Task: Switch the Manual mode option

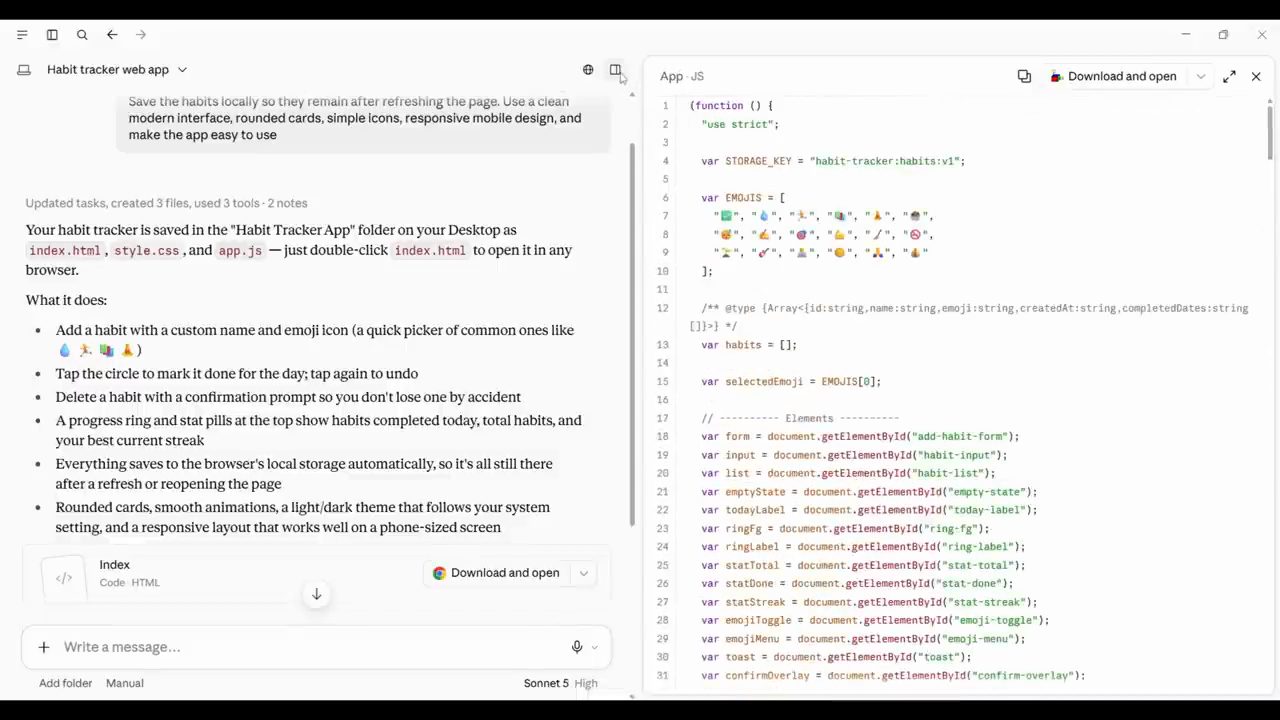Action: 125,683
